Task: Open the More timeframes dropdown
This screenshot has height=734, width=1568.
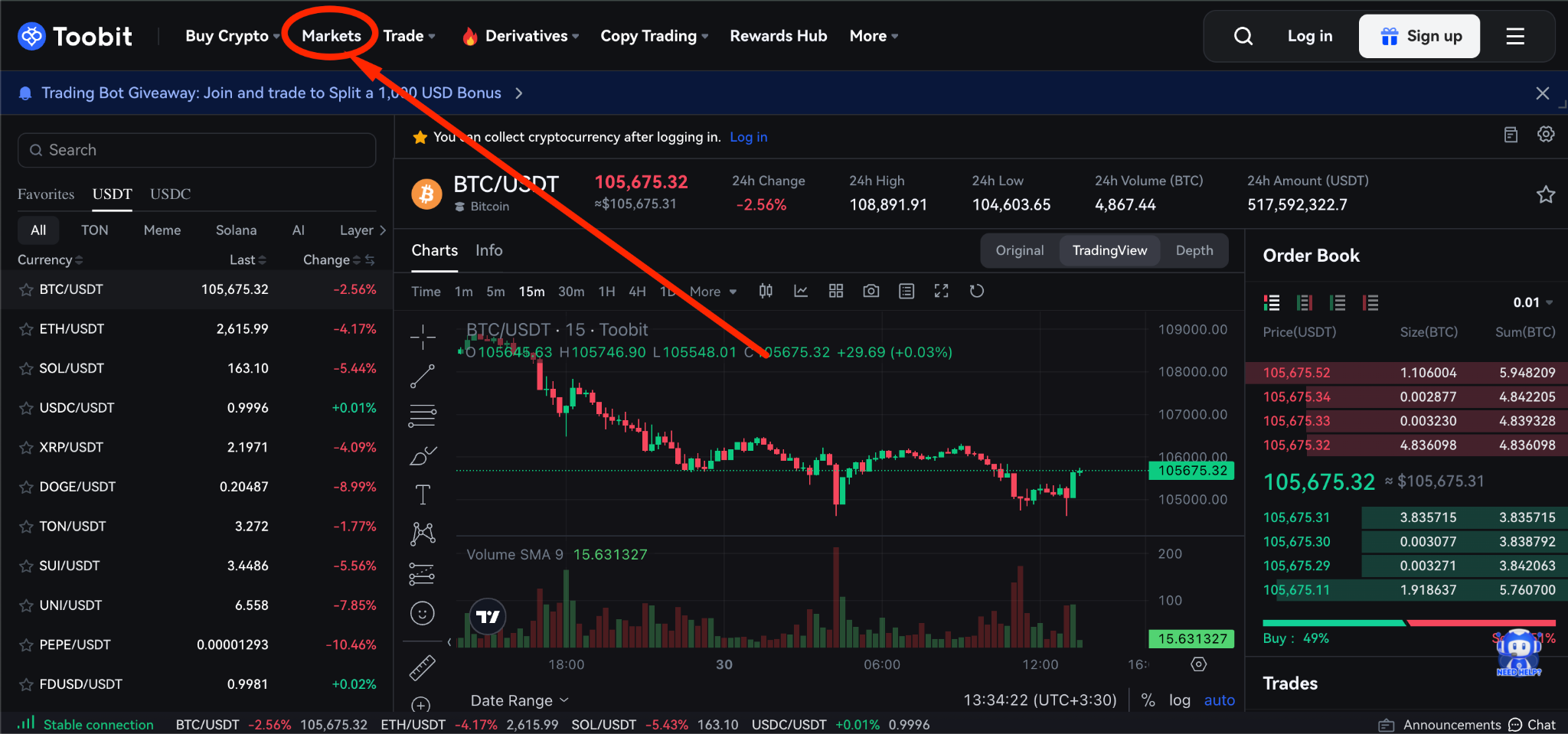Action: coord(713,292)
